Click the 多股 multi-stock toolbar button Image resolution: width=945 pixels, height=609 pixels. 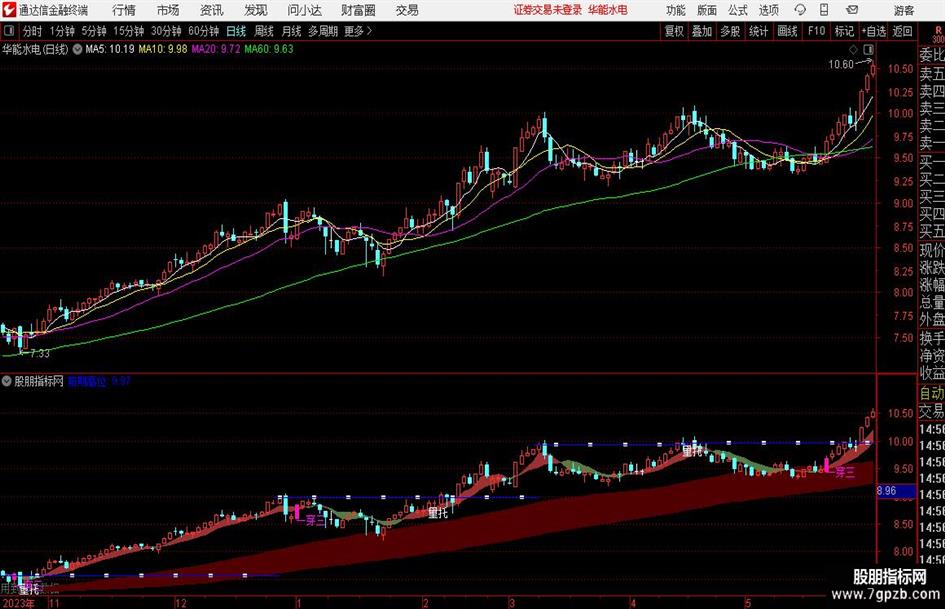click(730, 31)
